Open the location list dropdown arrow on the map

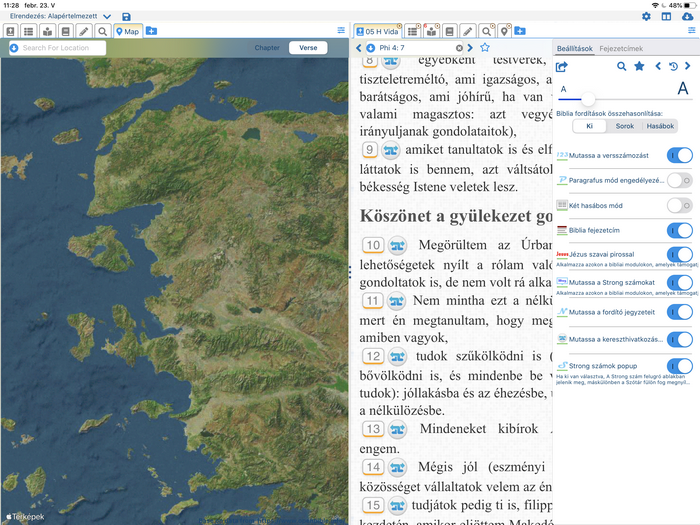[14, 48]
